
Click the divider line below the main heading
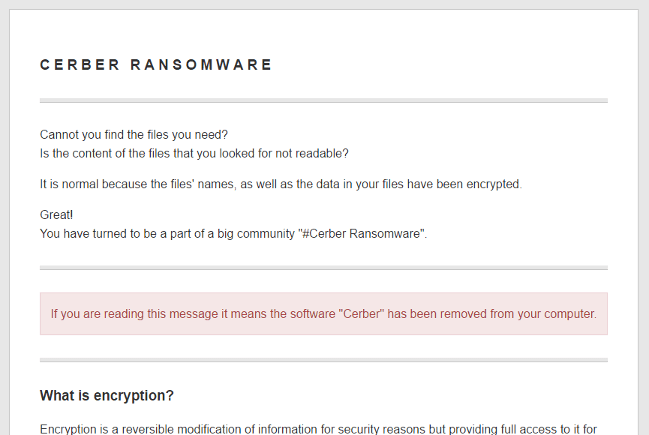(323, 101)
